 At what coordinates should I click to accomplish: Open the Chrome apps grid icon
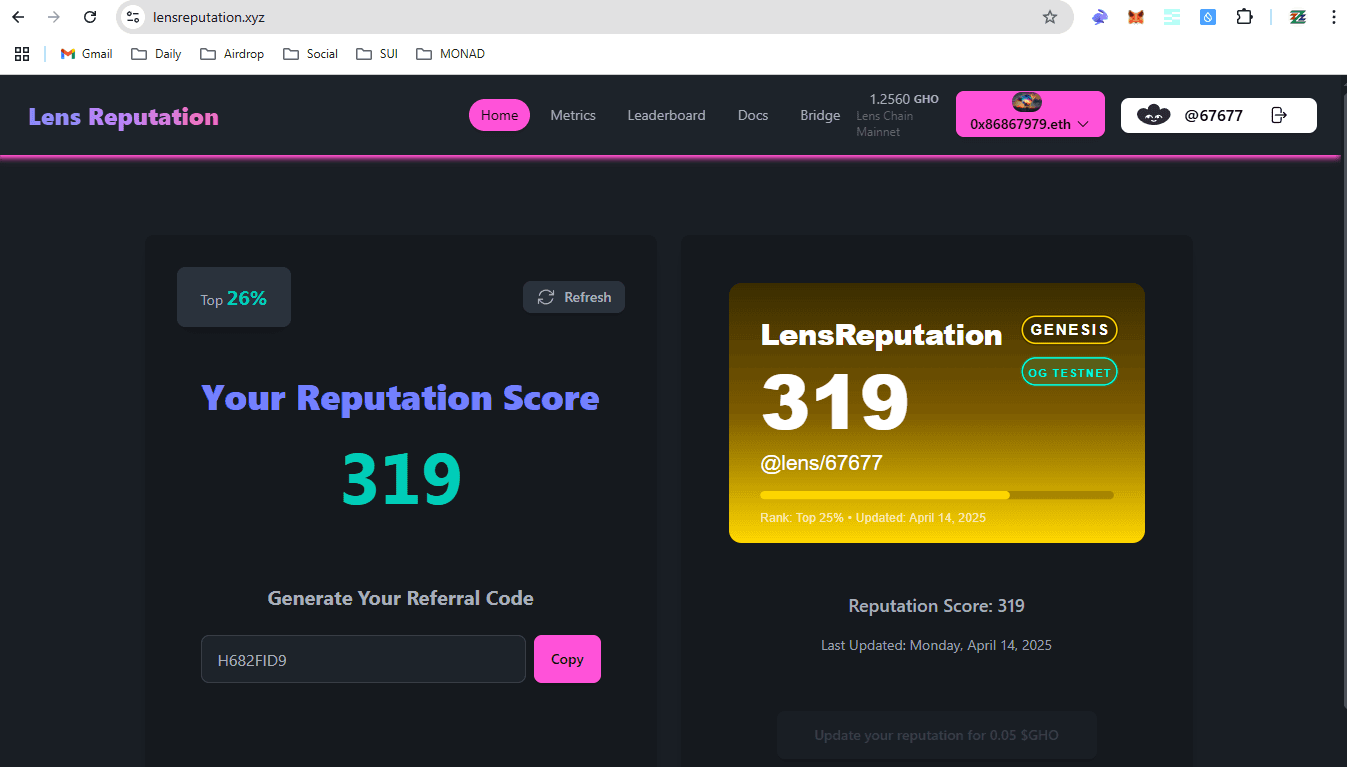(x=22, y=54)
